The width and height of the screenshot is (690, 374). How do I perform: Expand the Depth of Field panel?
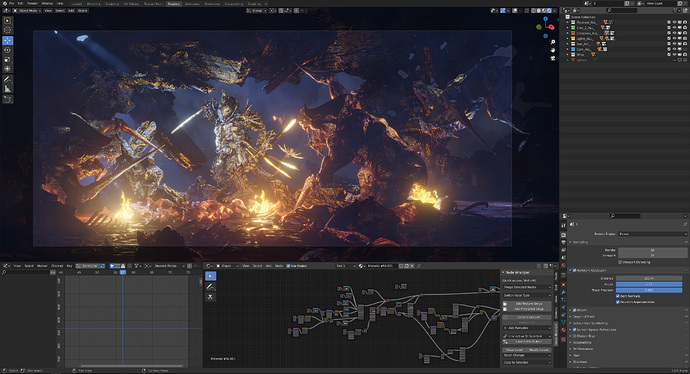(x=584, y=316)
